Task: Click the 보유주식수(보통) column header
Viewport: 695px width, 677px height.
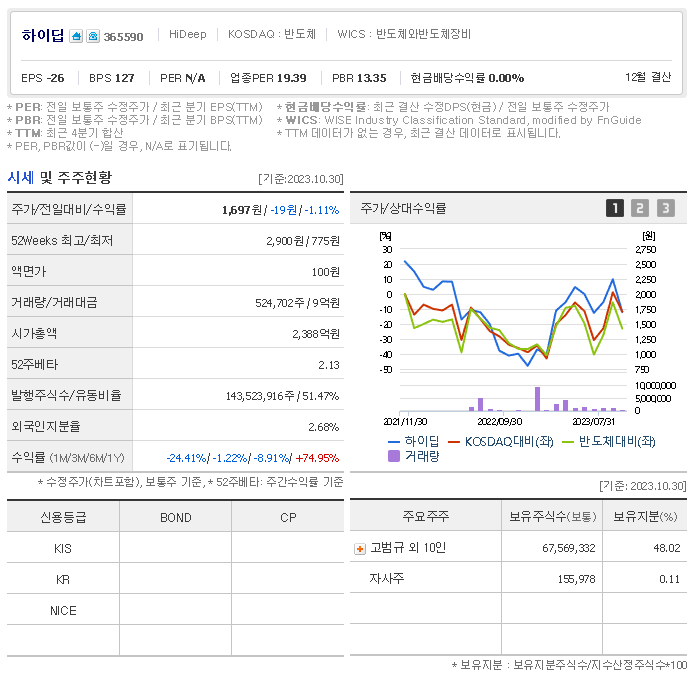Action: coord(553,517)
